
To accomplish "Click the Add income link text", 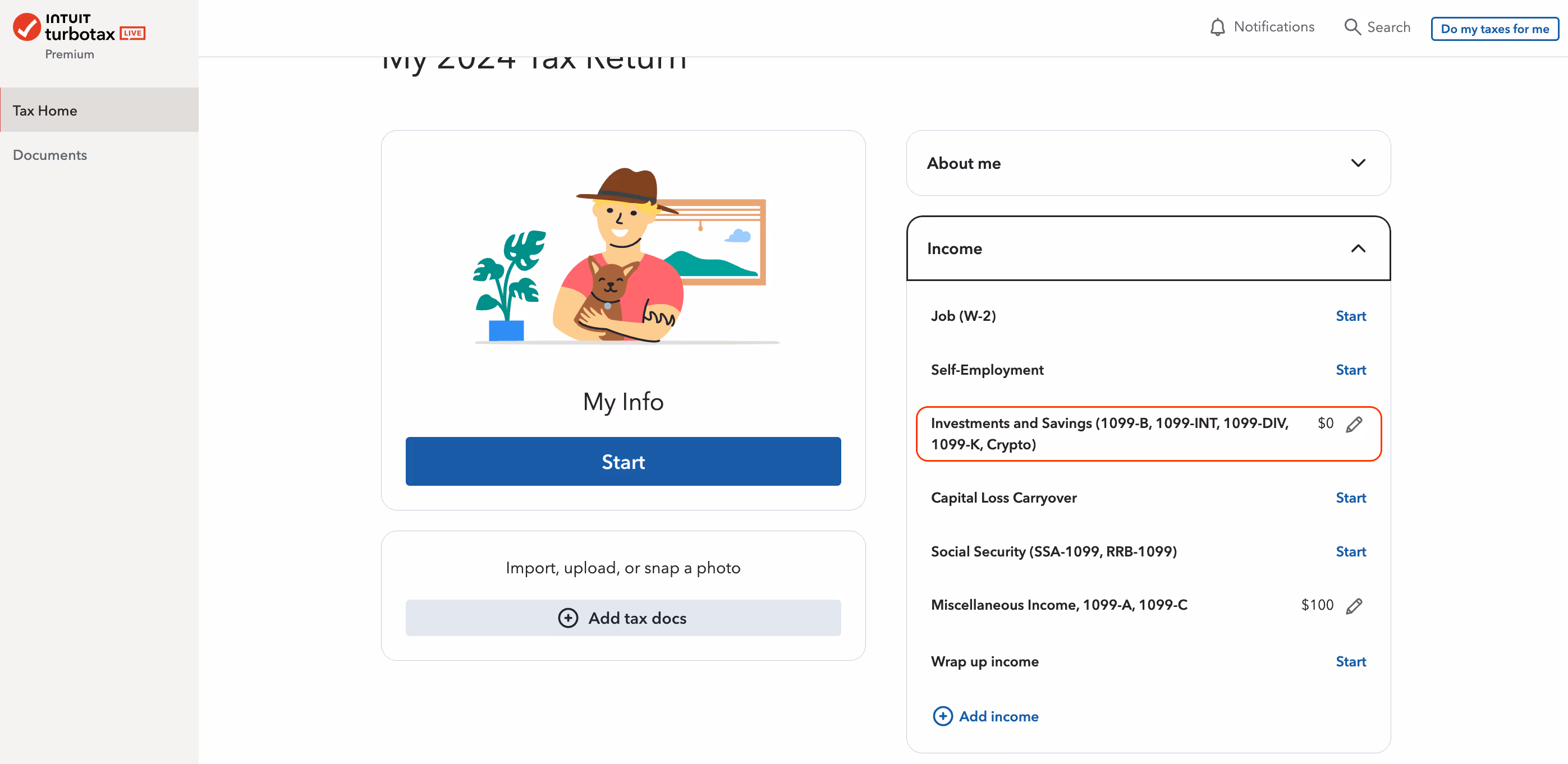I will pos(998,716).
